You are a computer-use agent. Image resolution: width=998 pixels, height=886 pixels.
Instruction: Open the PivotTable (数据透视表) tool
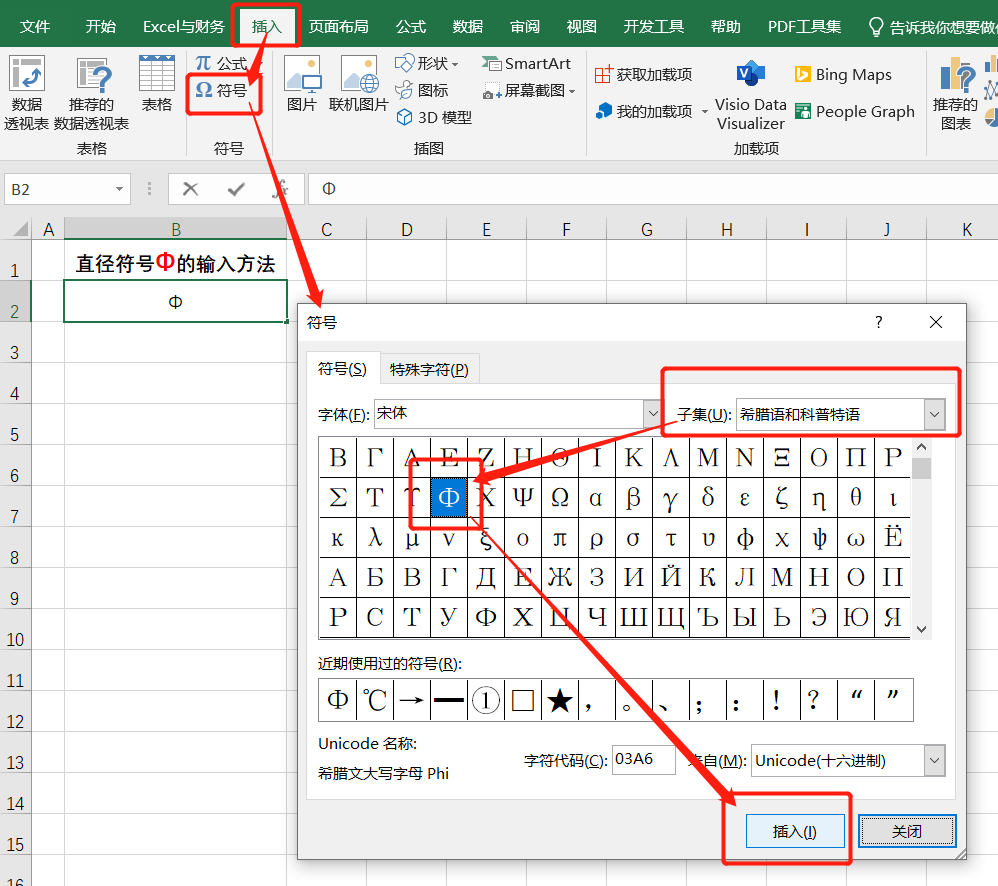click(26, 92)
